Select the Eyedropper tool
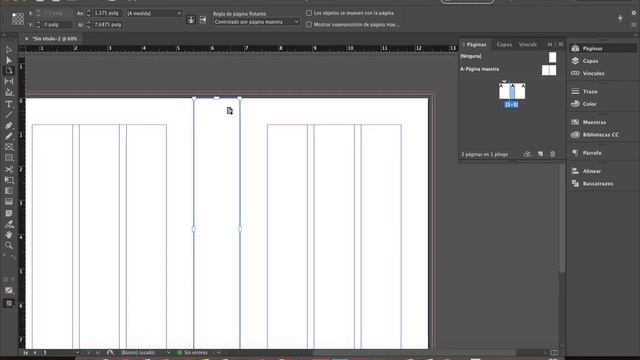The width and height of the screenshot is (640, 360). 9,224
